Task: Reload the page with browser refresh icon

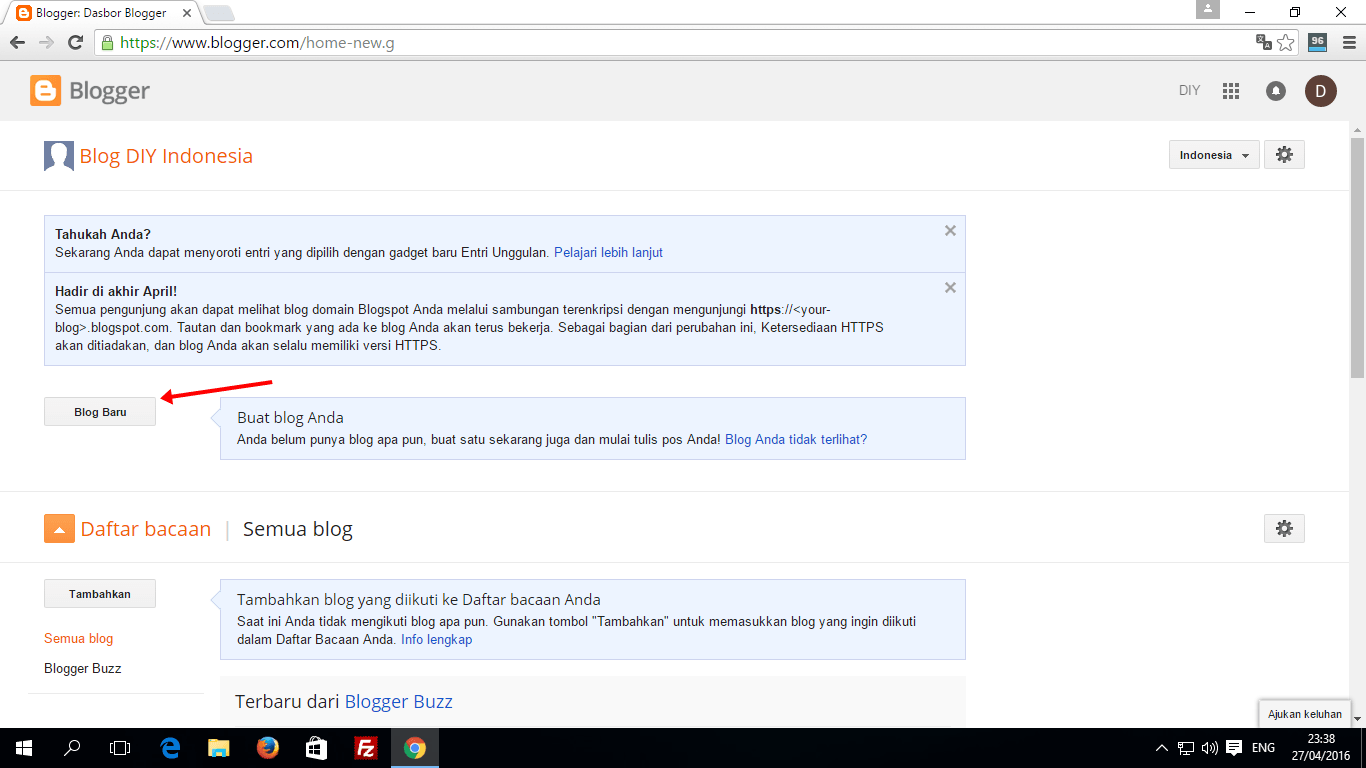Action: [x=75, y=43]
